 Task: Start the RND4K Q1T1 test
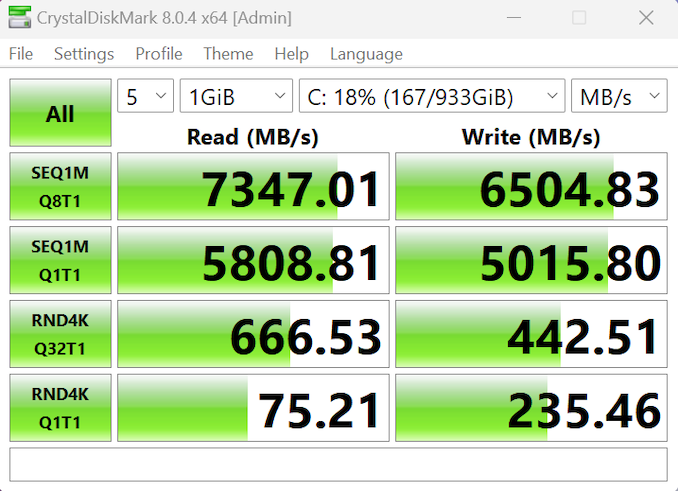tap(60, 408)
